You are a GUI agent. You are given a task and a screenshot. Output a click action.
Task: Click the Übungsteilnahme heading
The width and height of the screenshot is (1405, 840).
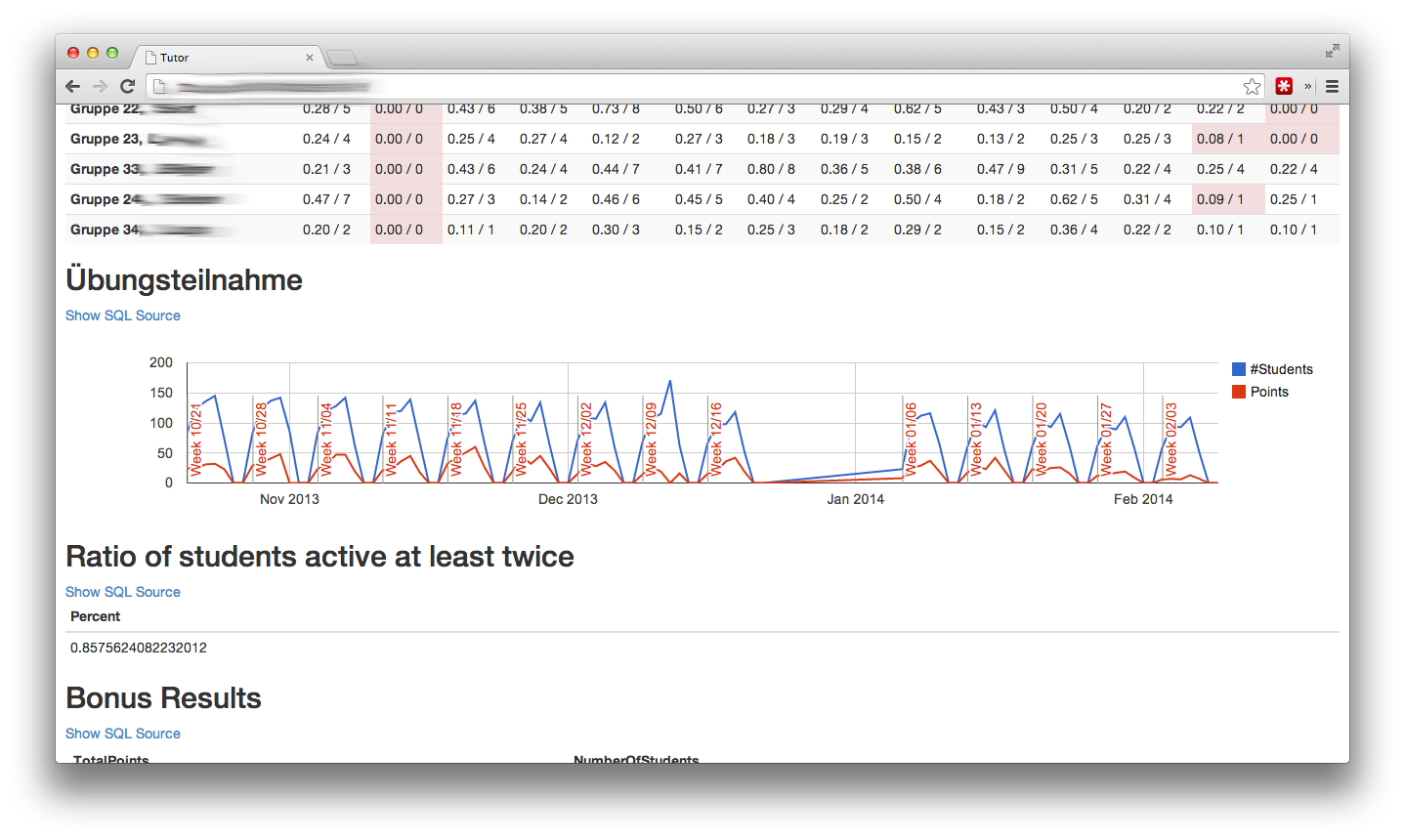pos(184,280)
